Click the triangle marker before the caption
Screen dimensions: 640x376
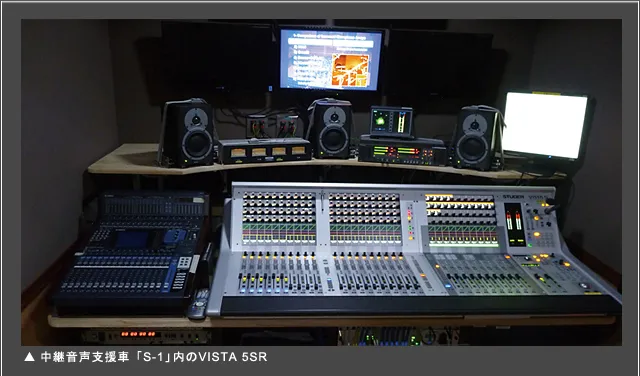(29, 357)
